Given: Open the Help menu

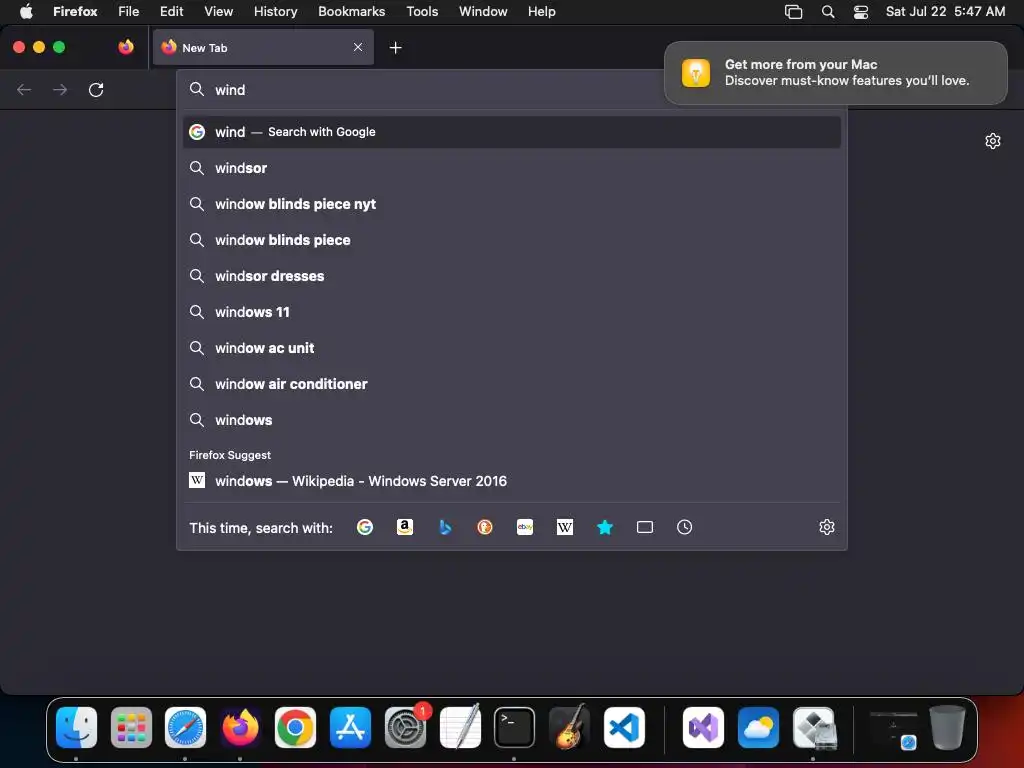Looking at the screenshot, I should [x=541, y=11].
